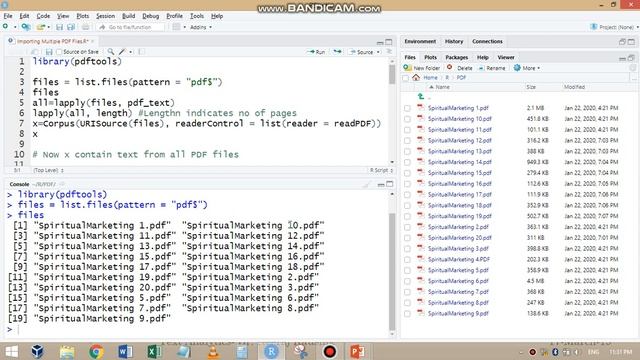
Task: Check the box for SpiritualMarketing 1.pdf
Action: pyautogui.click(x=407, y=108)
